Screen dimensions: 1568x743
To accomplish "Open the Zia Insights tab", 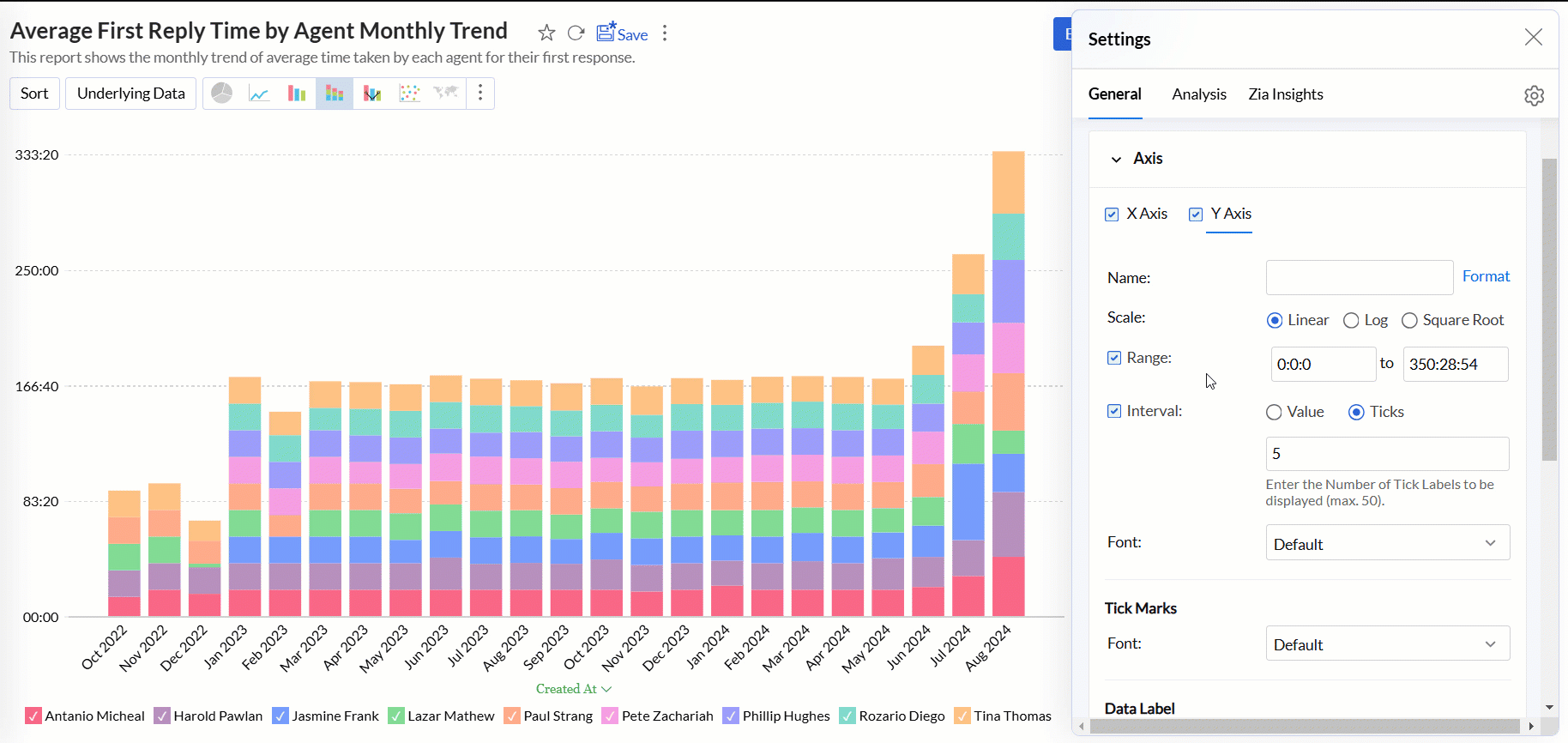I will pyautogui.click(x=1285, y=94).
